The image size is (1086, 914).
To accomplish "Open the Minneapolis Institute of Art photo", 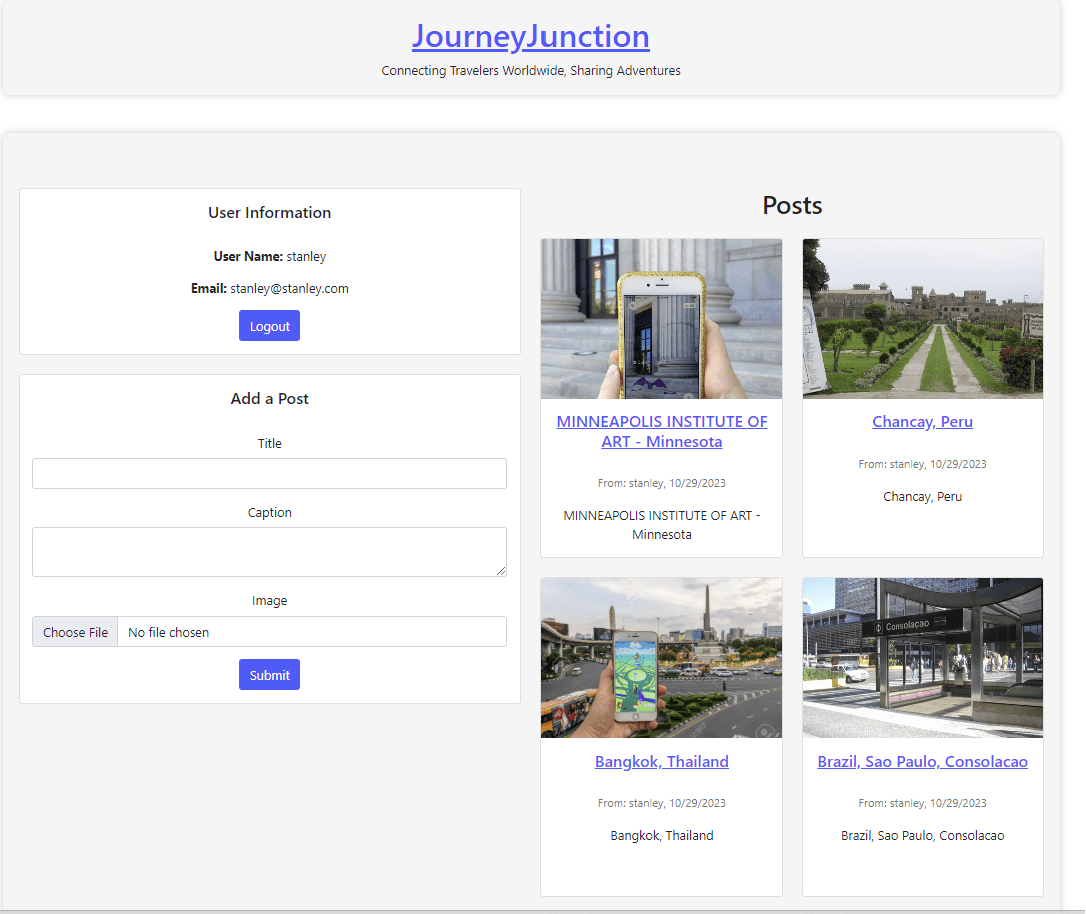I will (661, 319).
